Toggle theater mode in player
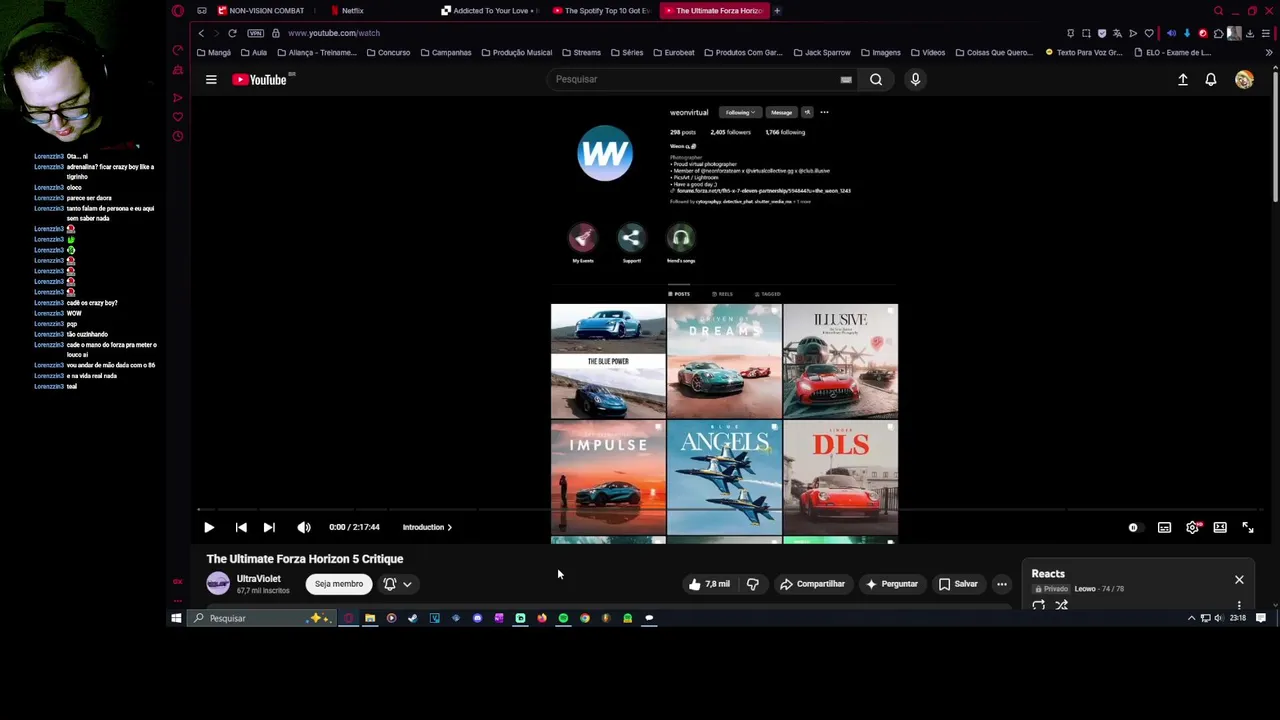This screenshot has height=720, width=1280. point(1220,527)
